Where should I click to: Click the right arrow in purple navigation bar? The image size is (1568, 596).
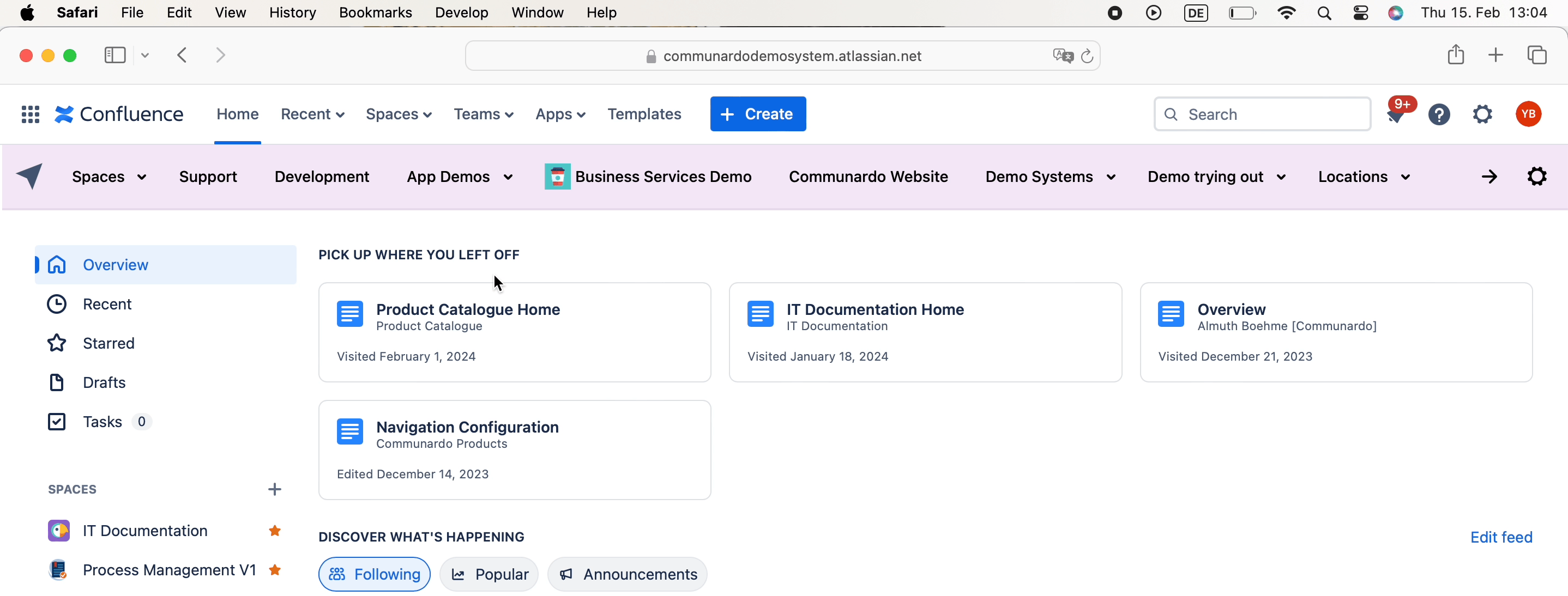point(1489,177)
